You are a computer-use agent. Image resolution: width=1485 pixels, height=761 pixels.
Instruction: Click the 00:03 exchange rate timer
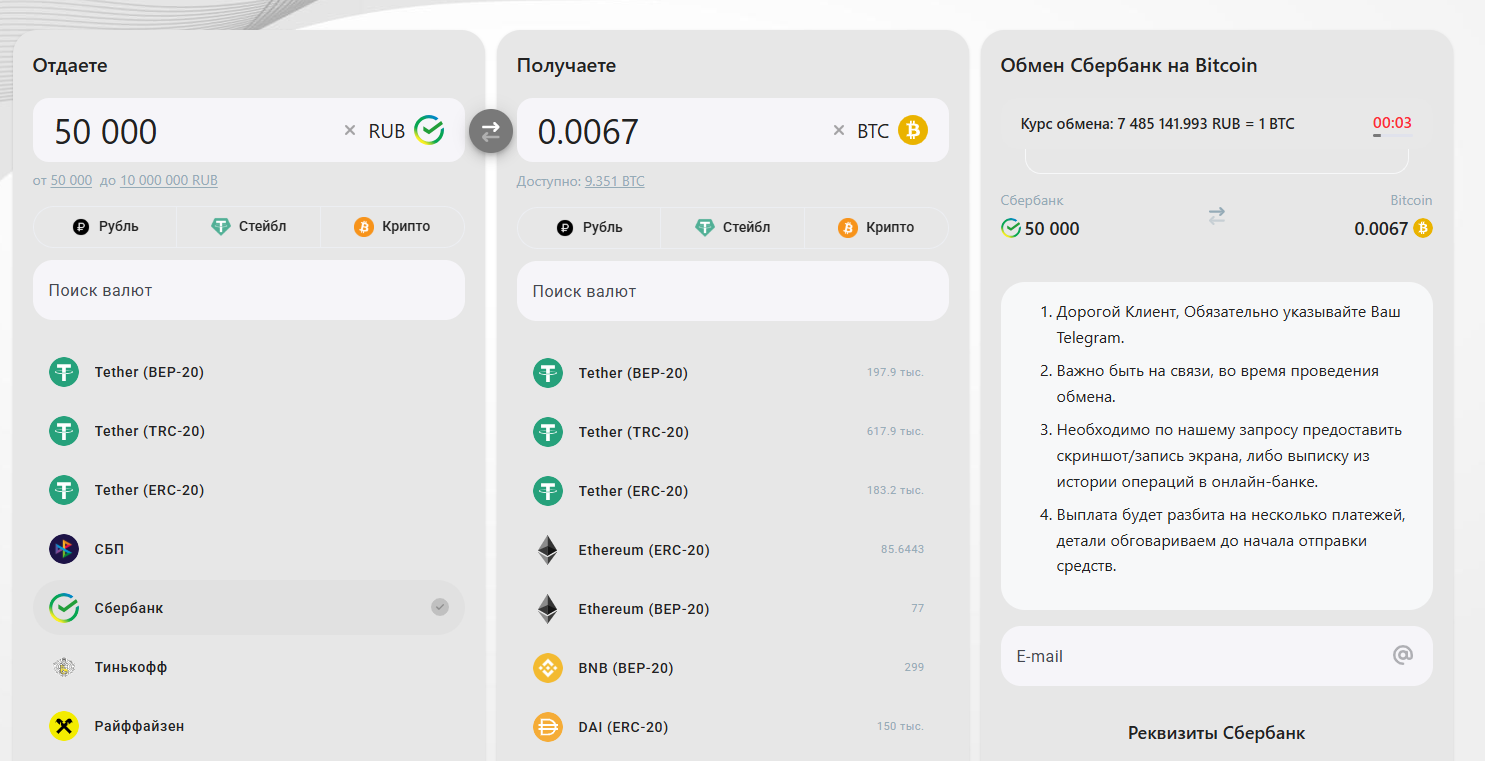(1391, 123)
